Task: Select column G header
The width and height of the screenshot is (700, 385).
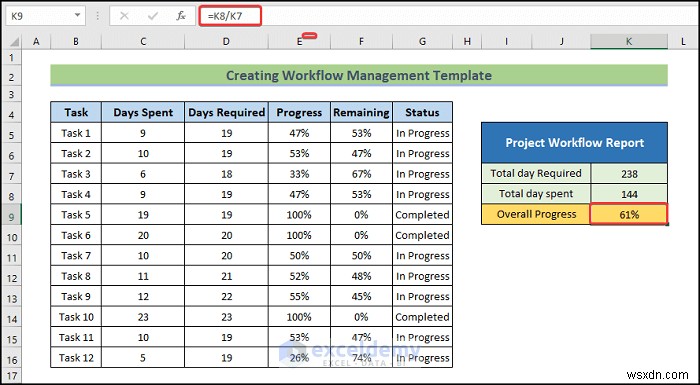Action: tap(422, 42)
